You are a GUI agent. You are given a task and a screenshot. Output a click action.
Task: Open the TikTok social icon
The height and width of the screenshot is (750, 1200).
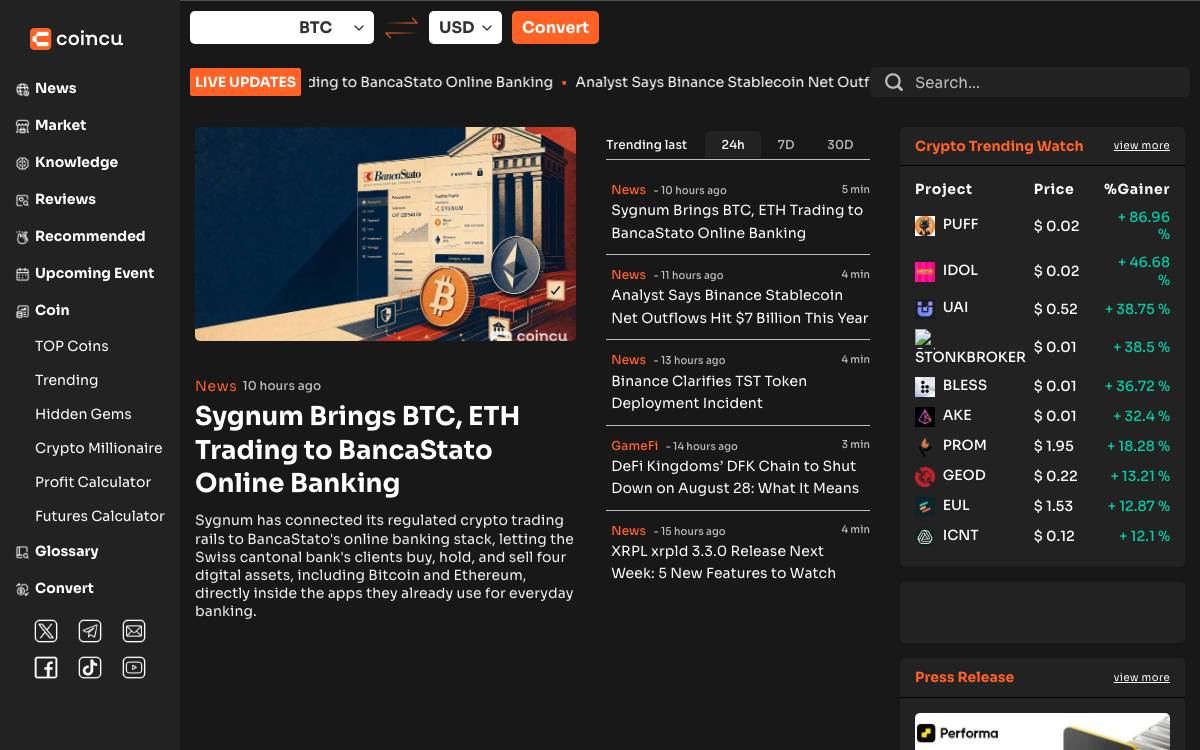(90, 668)
